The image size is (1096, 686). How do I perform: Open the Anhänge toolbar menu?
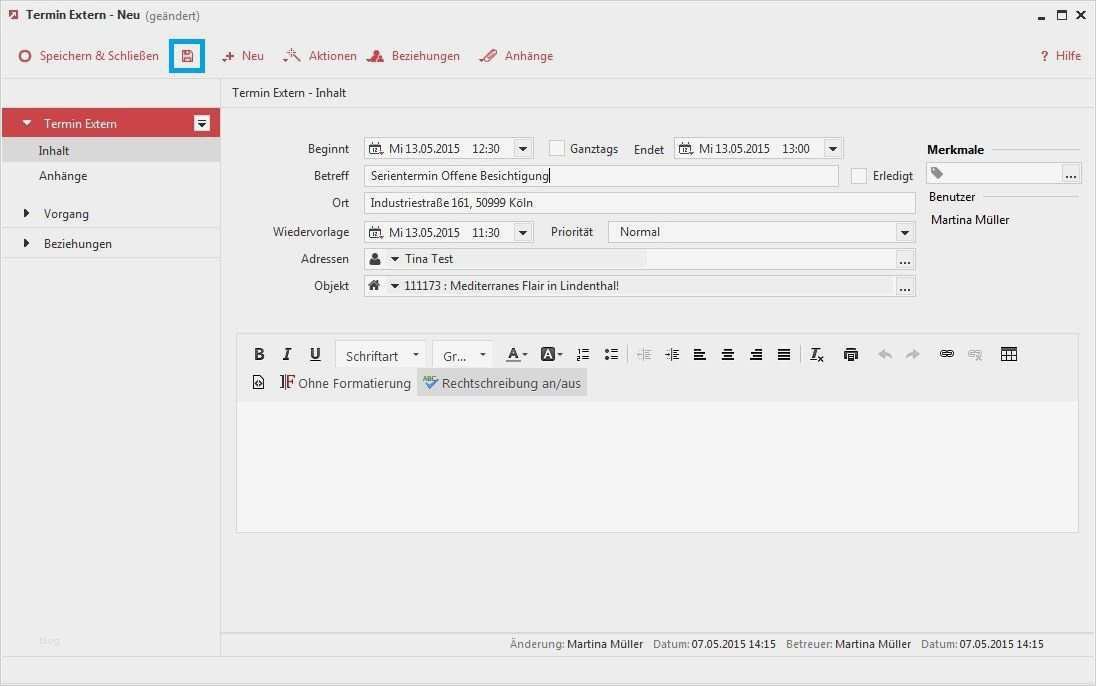[x=516, y=56]
